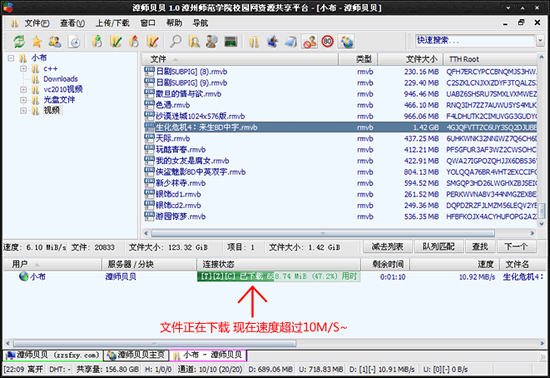Click the clock disc icon in toolbar

pyautogui.click(x=74, y=42)
